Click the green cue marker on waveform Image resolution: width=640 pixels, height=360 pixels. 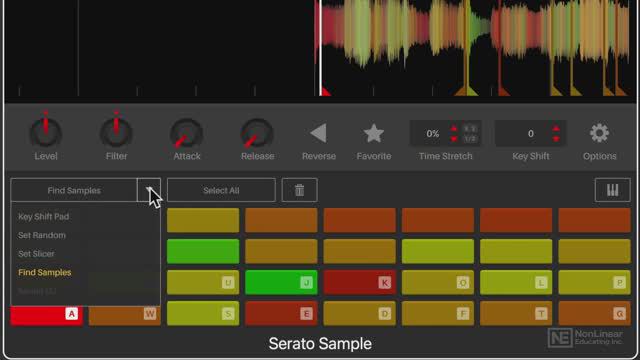coord(472,90)
